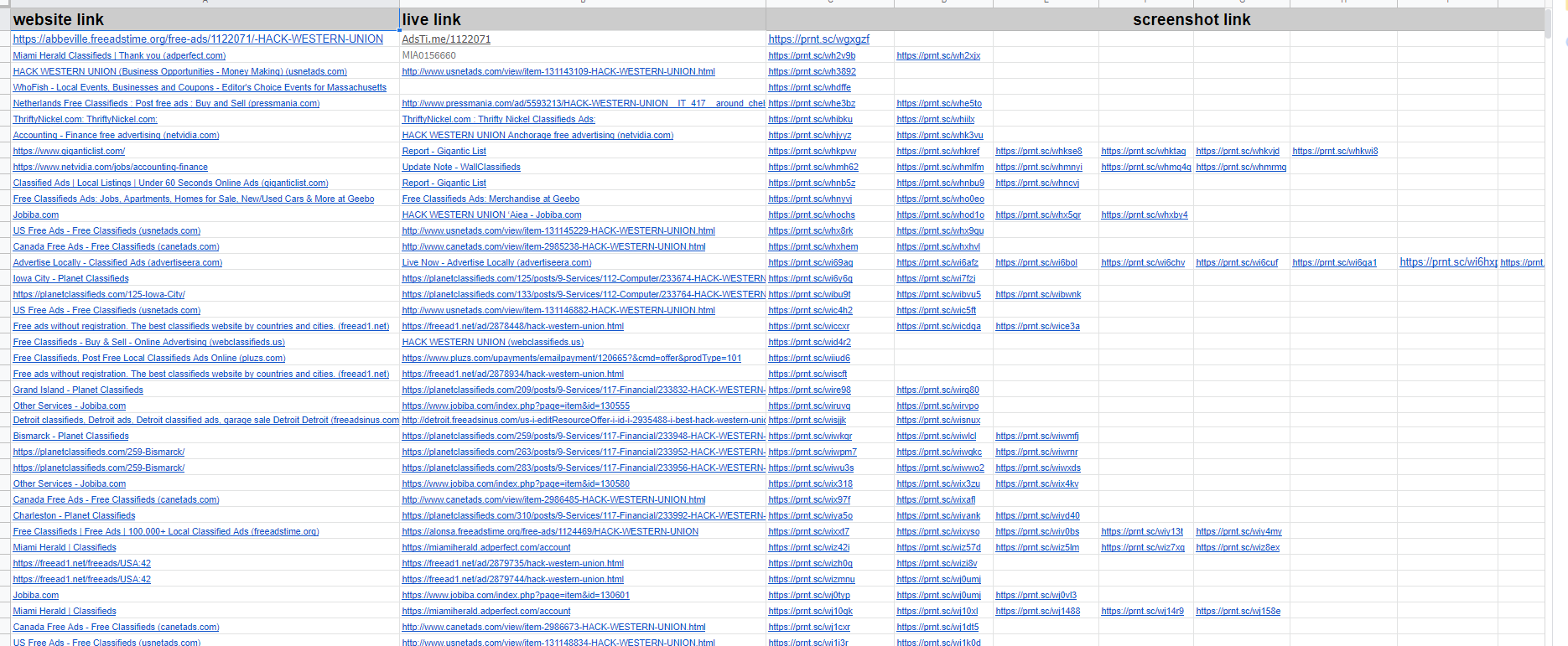Open Advertise Locally - Classified Ads (advertiseera.com)
This screenshot has width=1568, height=646.
tap(117, 263)
